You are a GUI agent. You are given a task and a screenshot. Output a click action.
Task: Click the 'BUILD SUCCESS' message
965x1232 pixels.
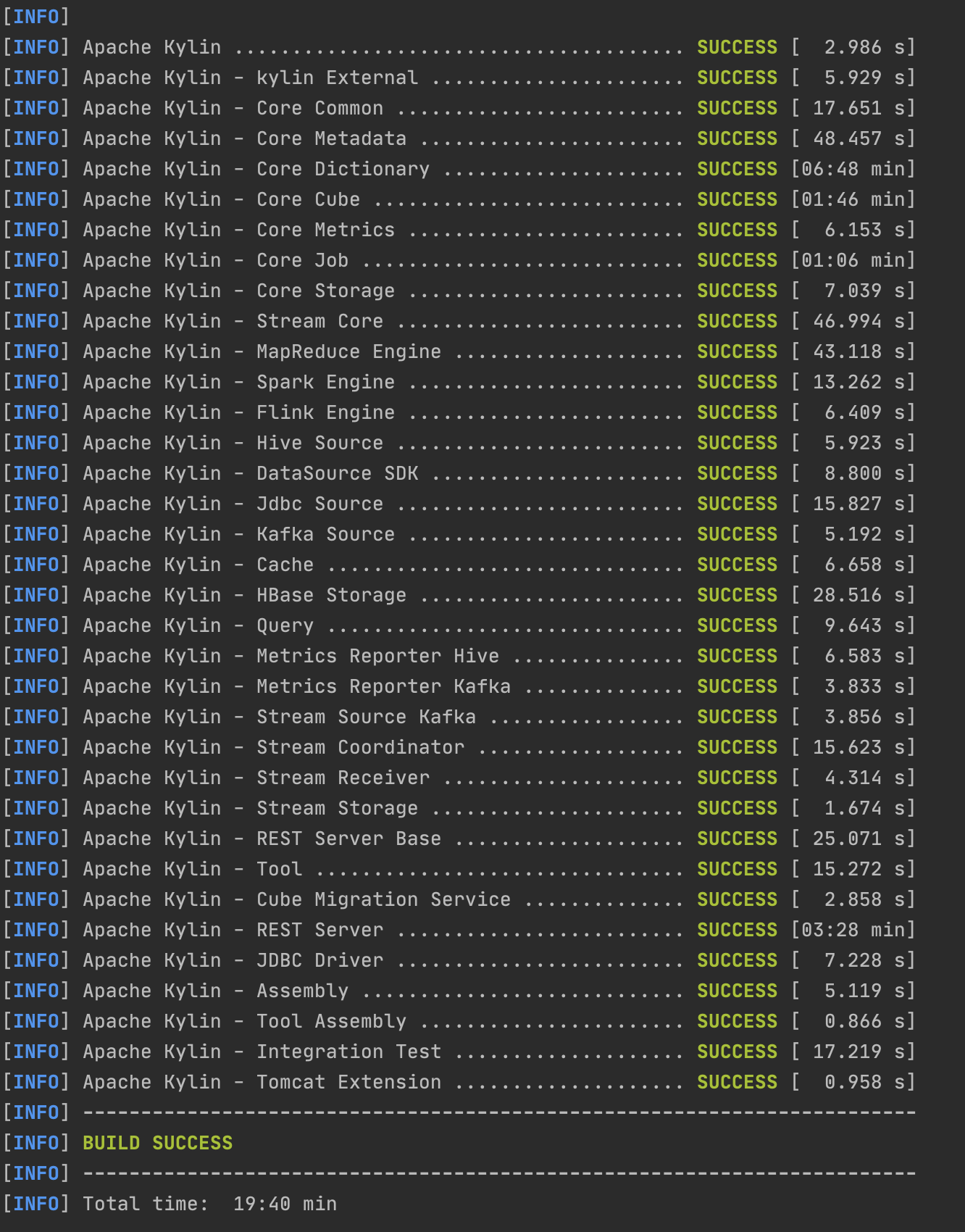pyautogui.click(x=157, y=1143)
